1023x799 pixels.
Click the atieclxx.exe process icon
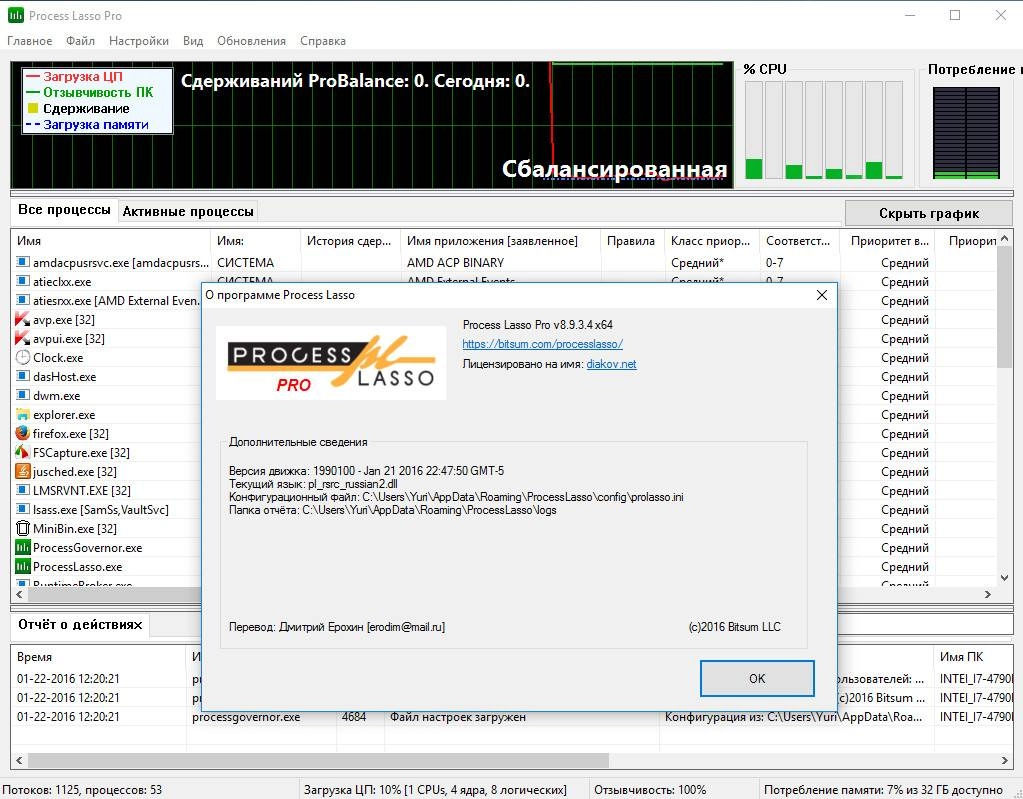click(23, 281)
